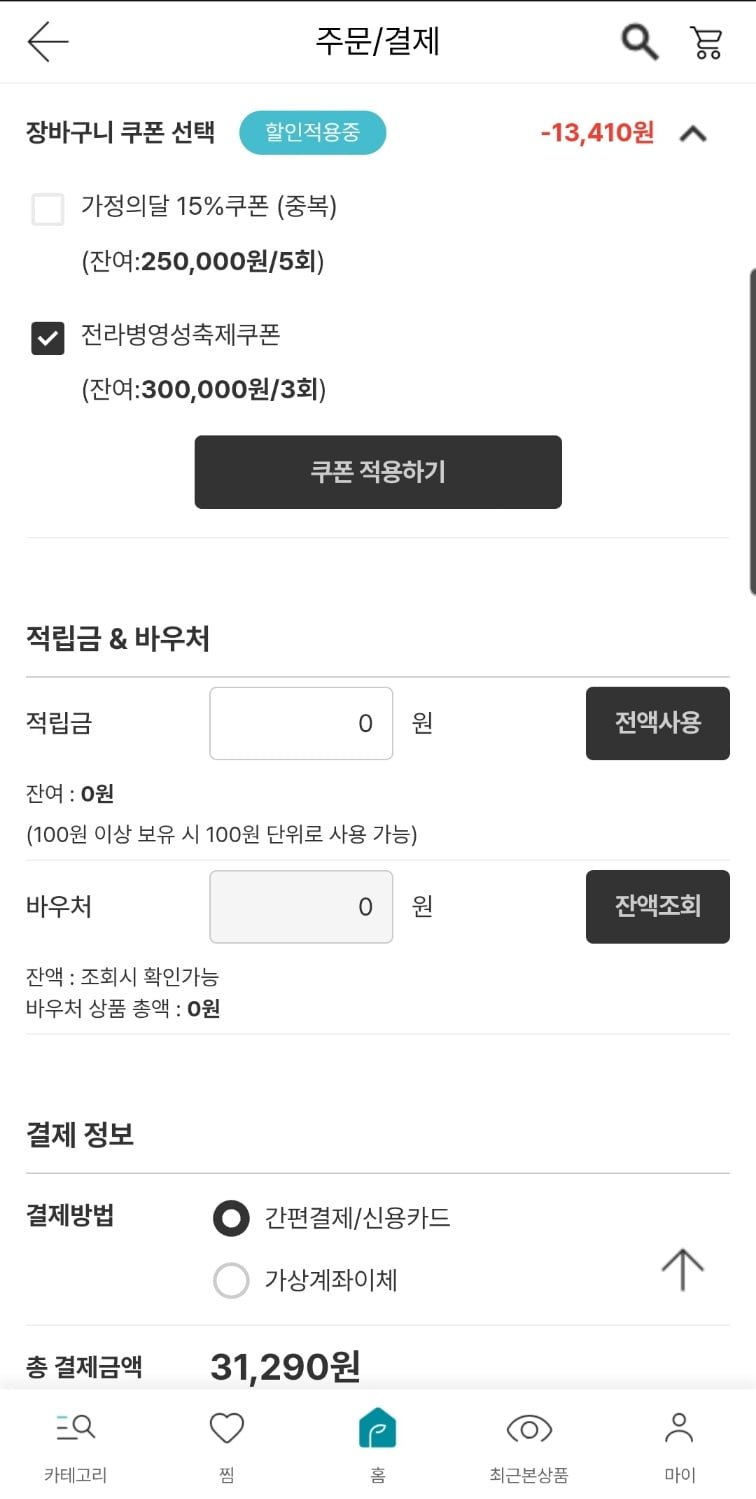Screen dimensions: 756x1499
Task: Tap the 잔액조회 button
Action: click(x=657, y=906)
